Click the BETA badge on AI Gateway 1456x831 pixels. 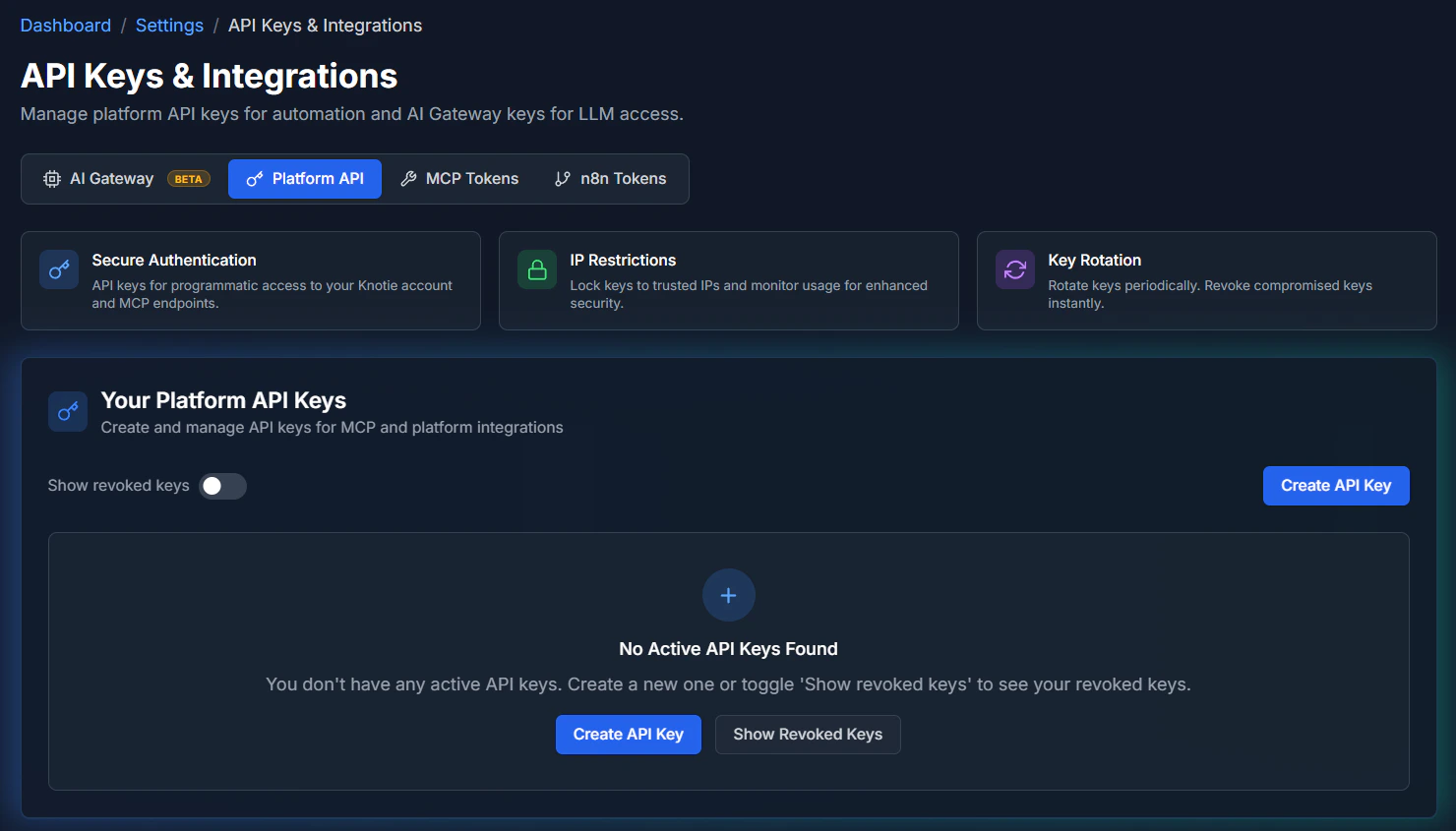[x=188, y=178]
